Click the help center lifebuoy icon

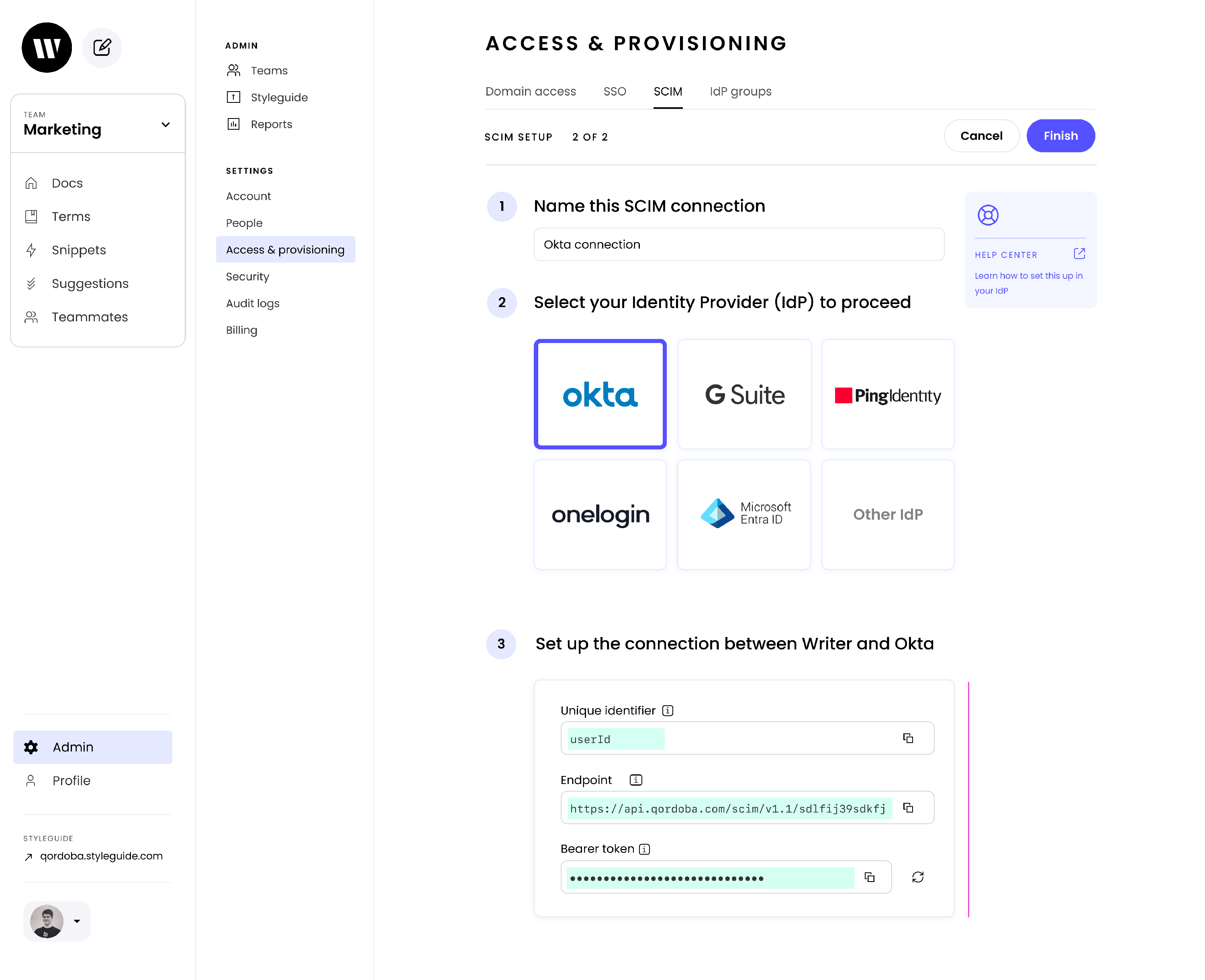pos(988,215)
